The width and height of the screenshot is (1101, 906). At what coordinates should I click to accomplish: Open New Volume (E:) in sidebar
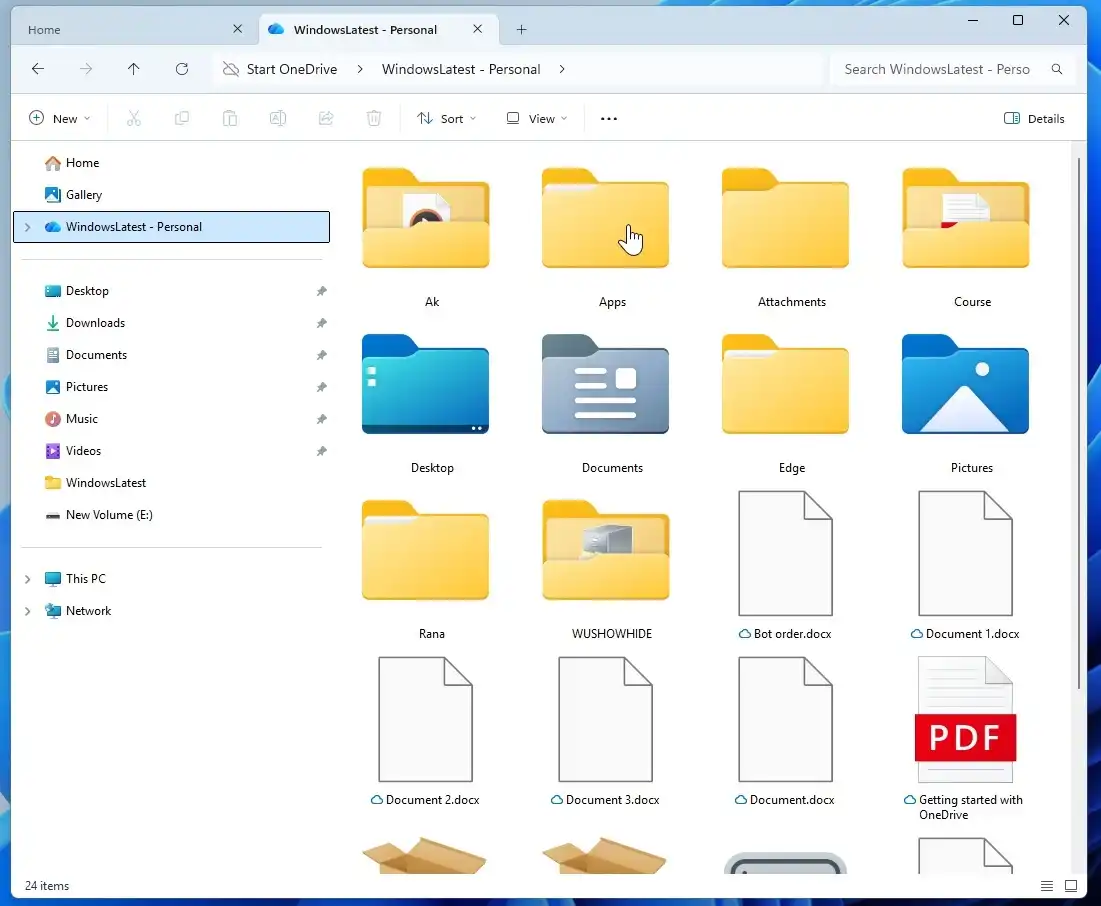click(171, 515)
